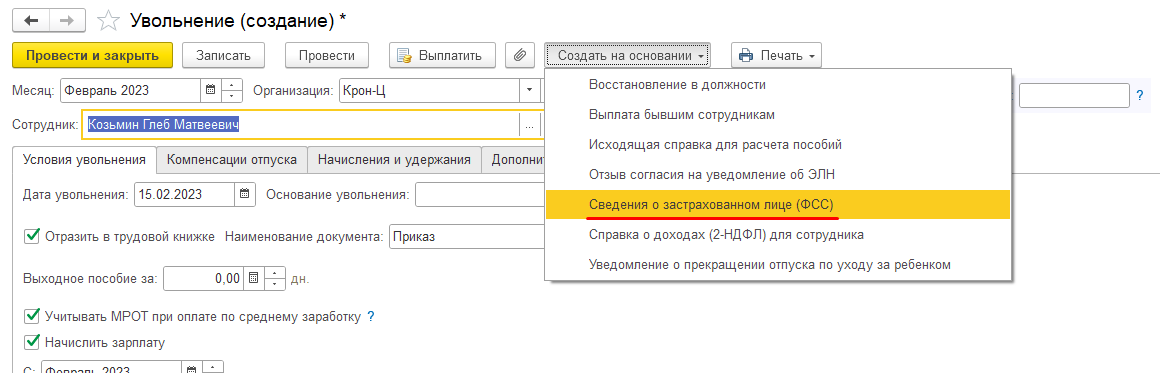Click the Наименование документа field with Приказ

466,237
